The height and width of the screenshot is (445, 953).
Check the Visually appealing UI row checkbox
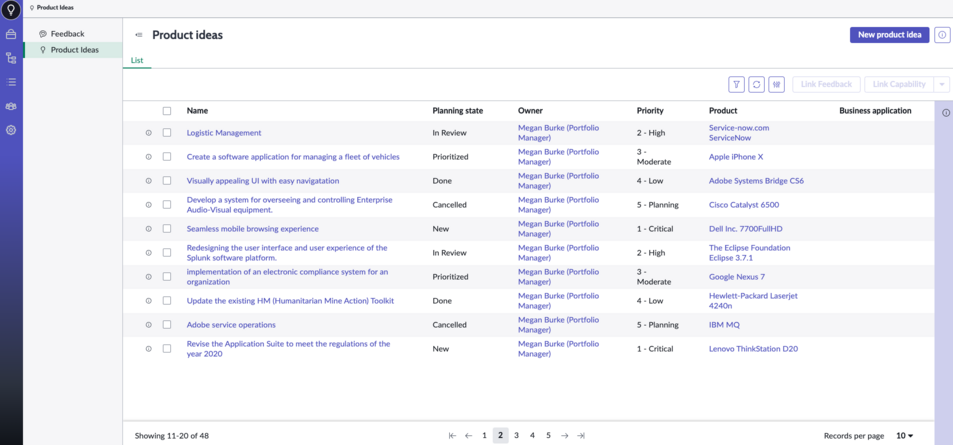pyautogui.click(x=167, y=181)
